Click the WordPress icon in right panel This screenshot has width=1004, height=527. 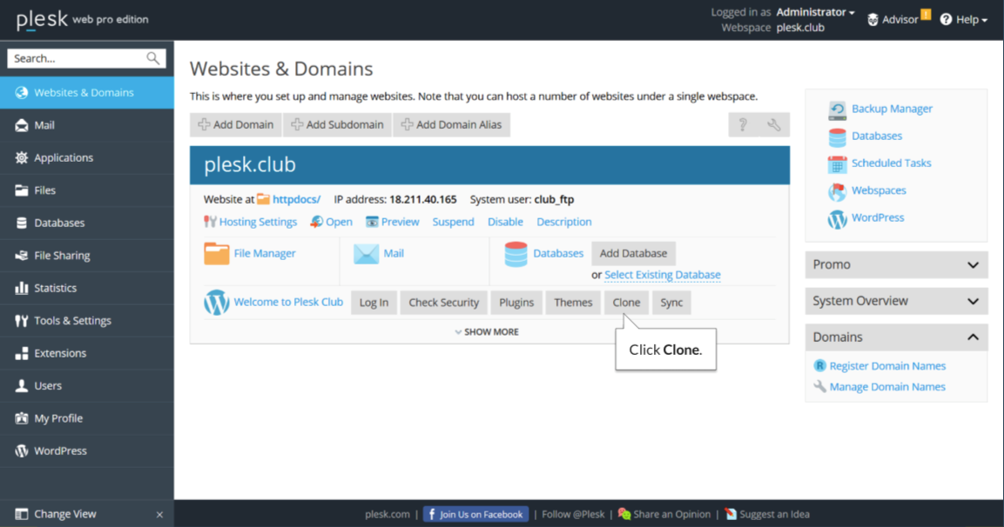click(x=837, y=219)
